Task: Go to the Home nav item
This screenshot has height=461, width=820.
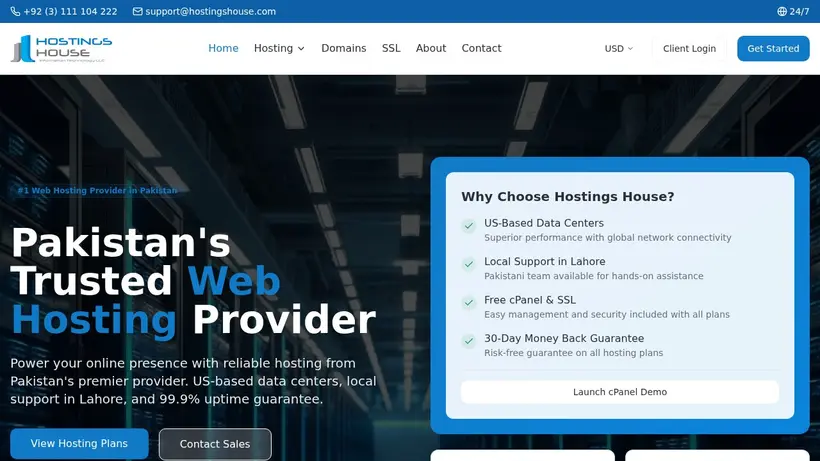Action: click(x=223, y=48)
